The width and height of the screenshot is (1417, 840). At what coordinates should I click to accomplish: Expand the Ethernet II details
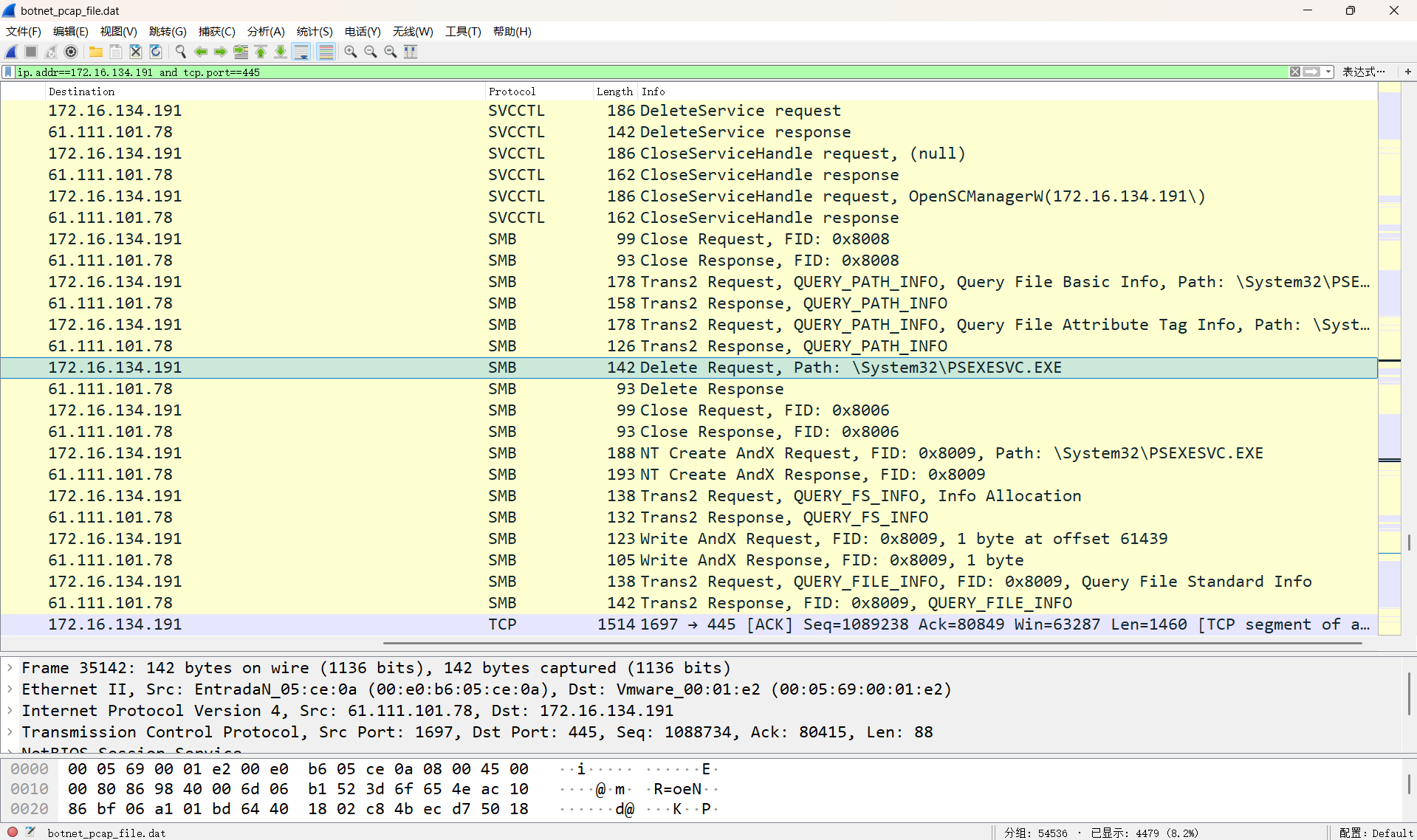tap(10, 689)
